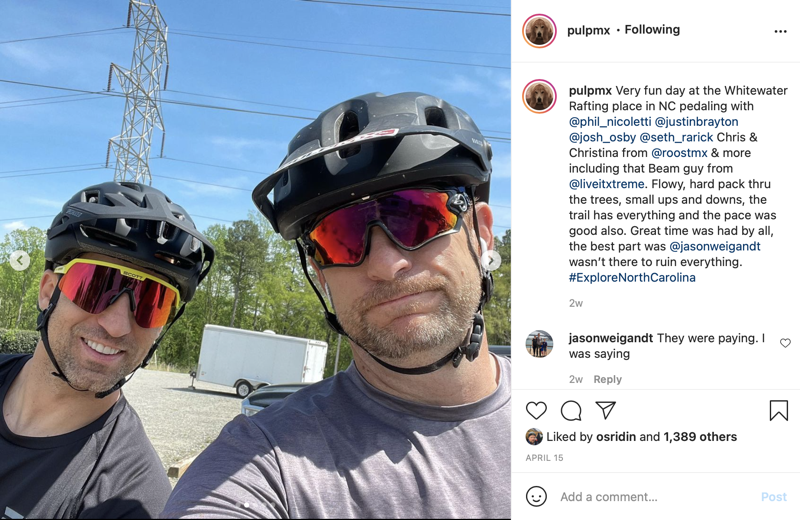View 1,389 others who liked
Screen dimensions: 800x520
(700, 437)
